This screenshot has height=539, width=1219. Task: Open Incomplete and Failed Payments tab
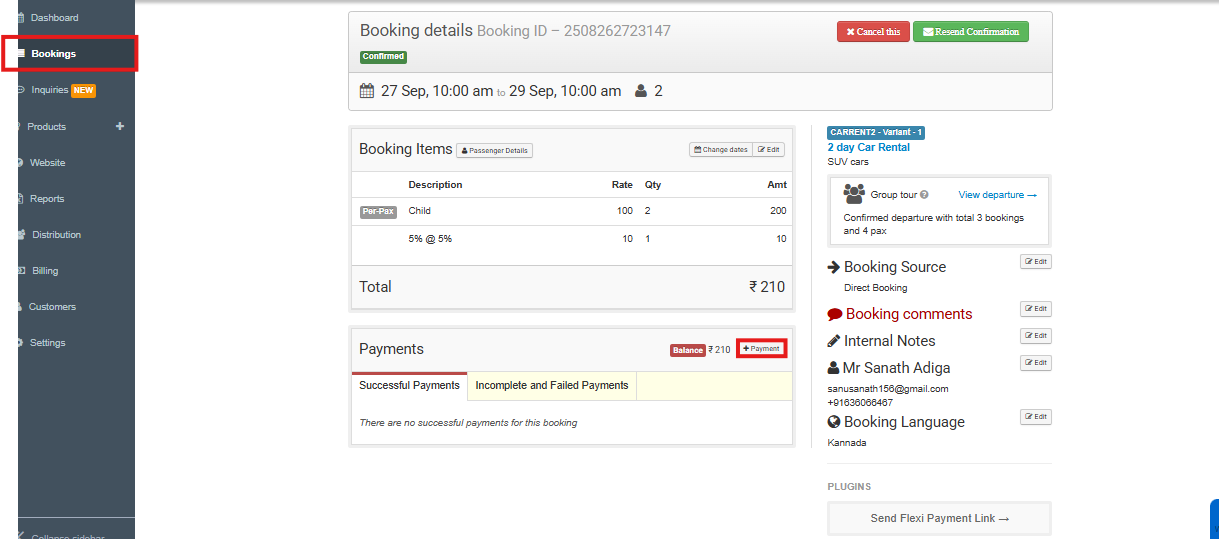pos(551,385)
